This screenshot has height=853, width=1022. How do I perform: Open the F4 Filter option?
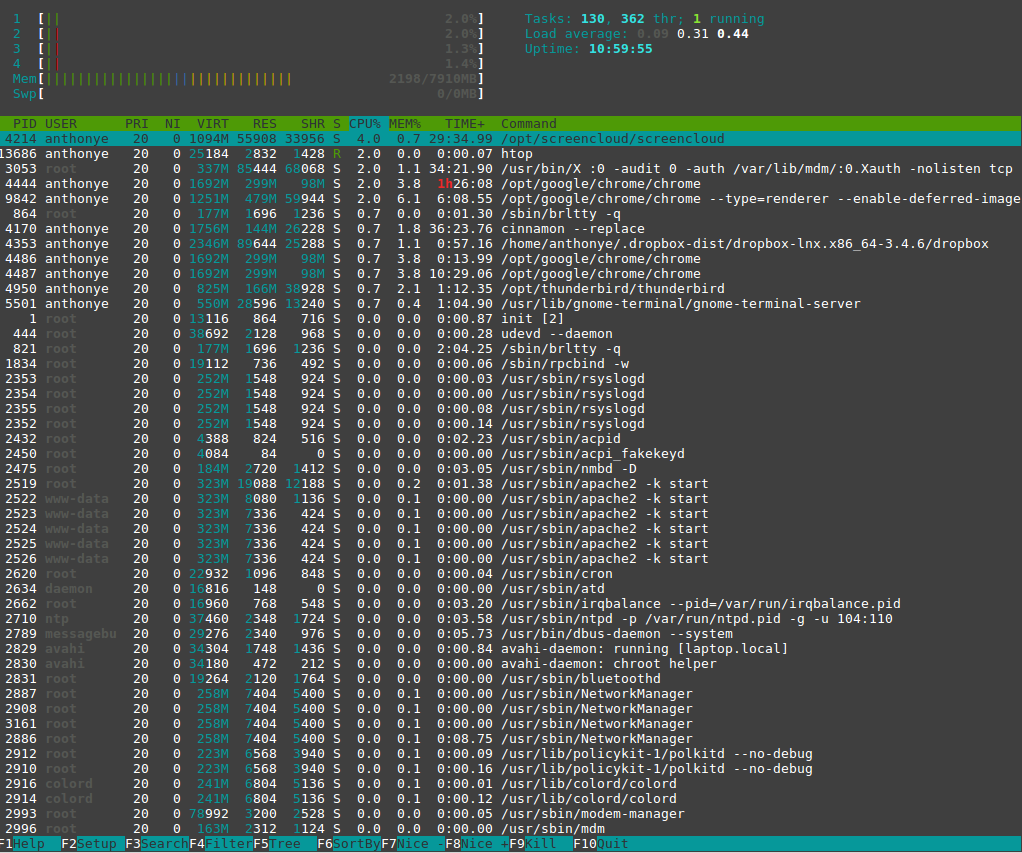(x=221, y=843)
